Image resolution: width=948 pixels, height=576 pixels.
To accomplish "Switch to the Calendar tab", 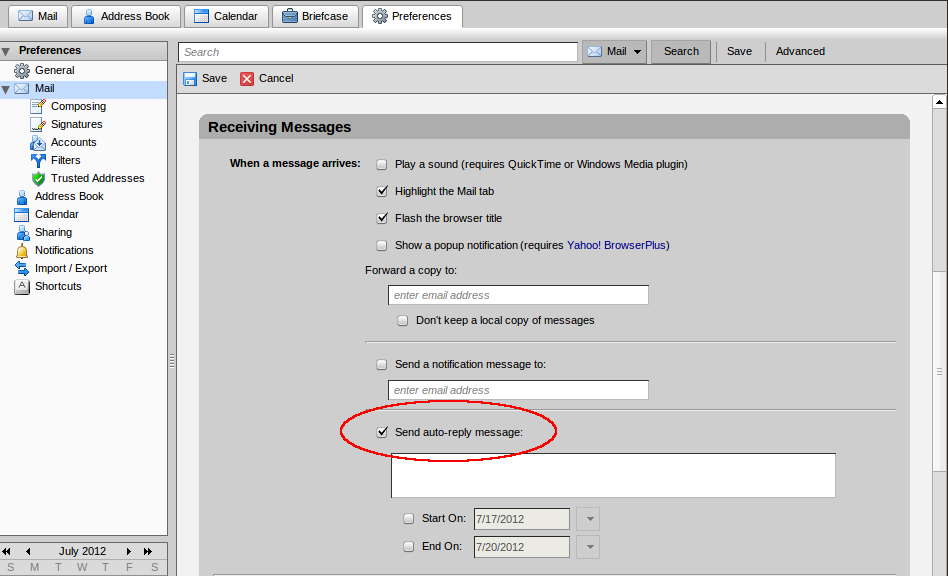I will click(x=226, y=16).
